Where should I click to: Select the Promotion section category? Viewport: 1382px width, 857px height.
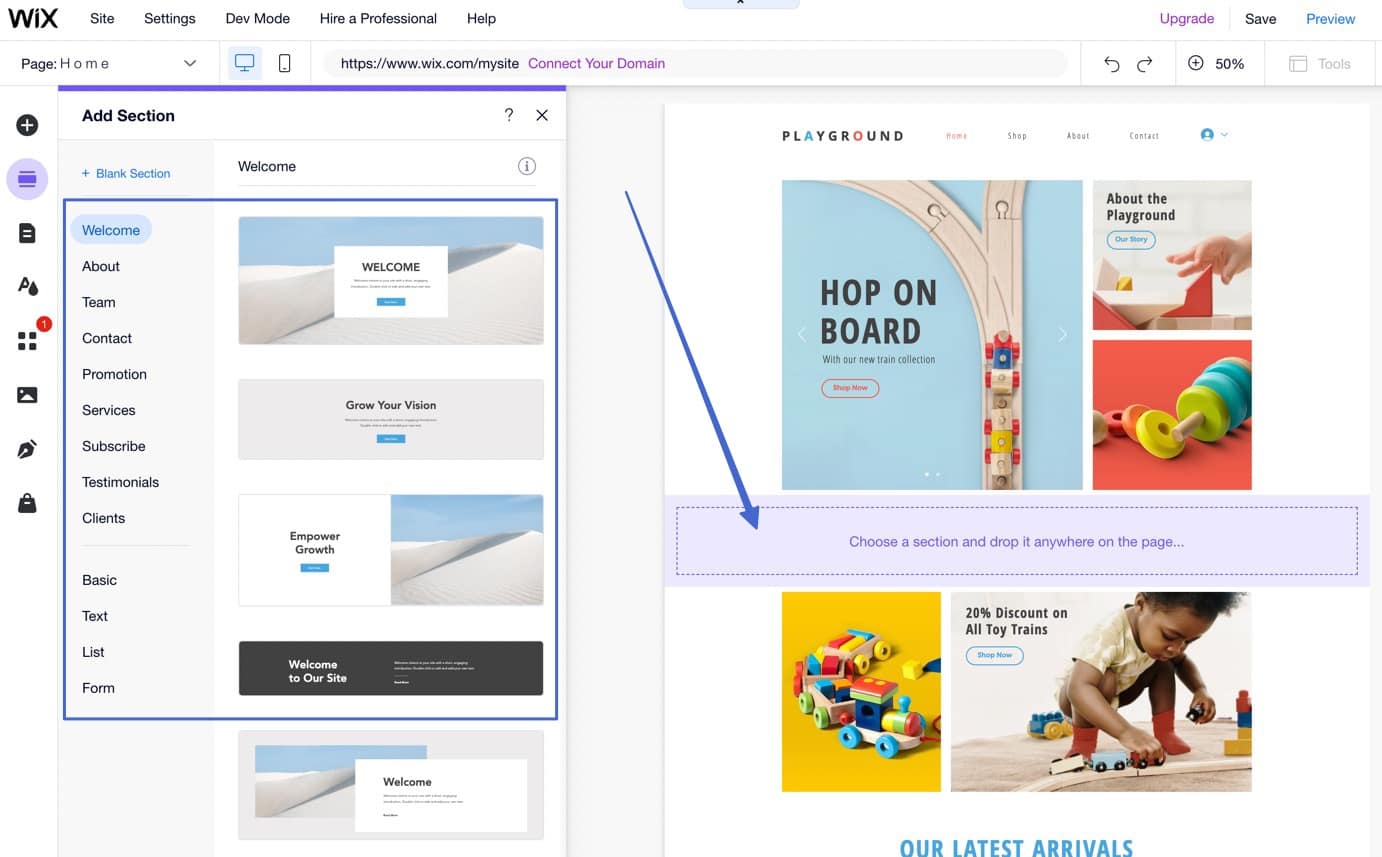[114, 374]
